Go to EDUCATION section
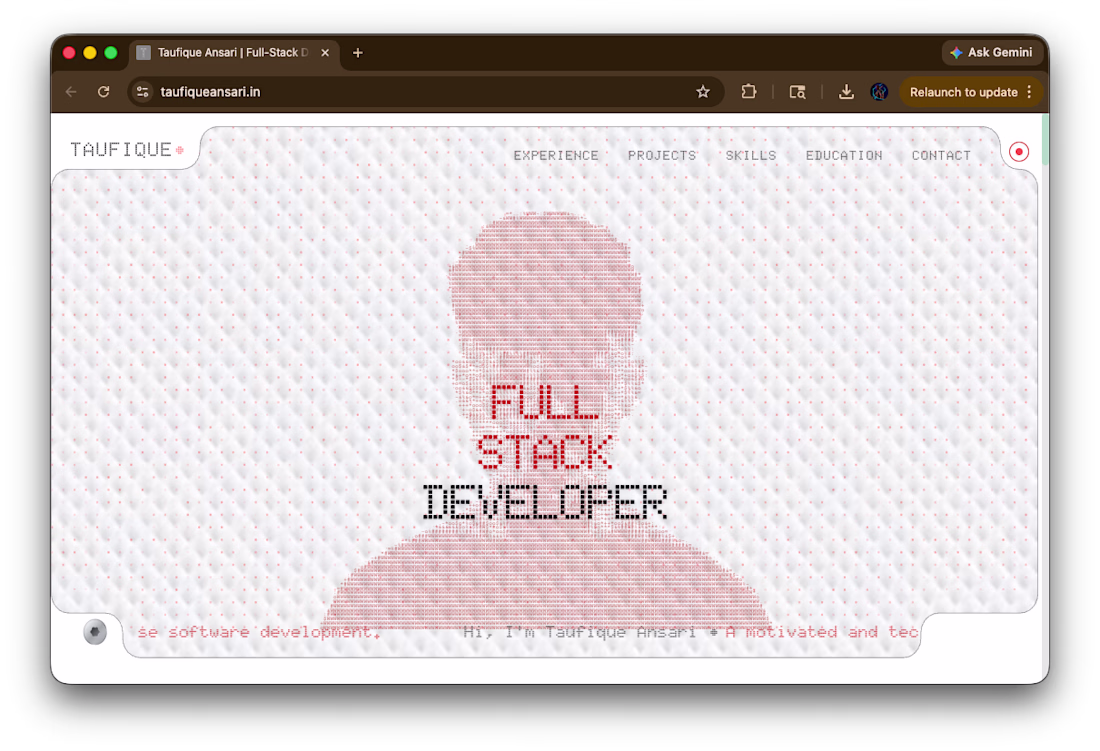The width and height of the screenshot is (1100, 751). [x=844, y=156]
